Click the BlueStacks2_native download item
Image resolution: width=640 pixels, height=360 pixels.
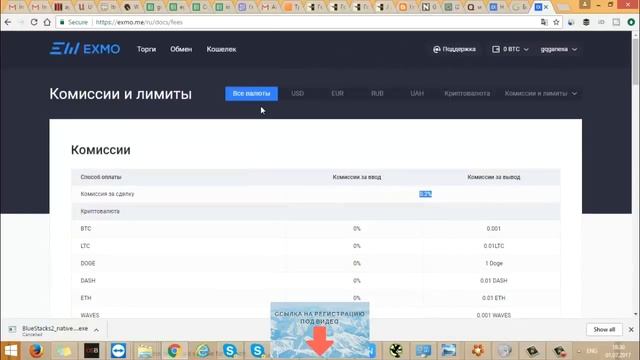55,329
